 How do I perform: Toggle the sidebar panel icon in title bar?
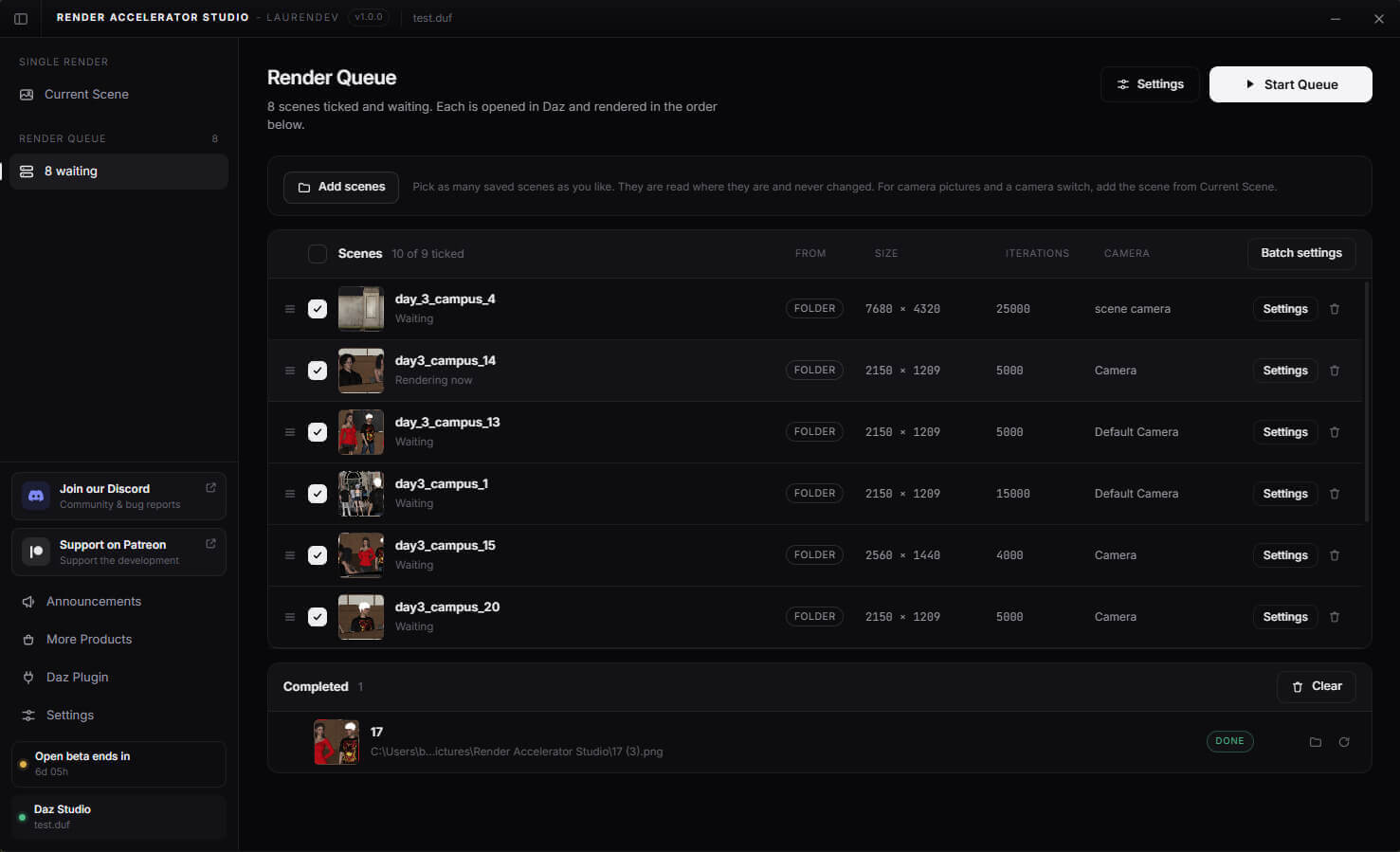point(21,18)
